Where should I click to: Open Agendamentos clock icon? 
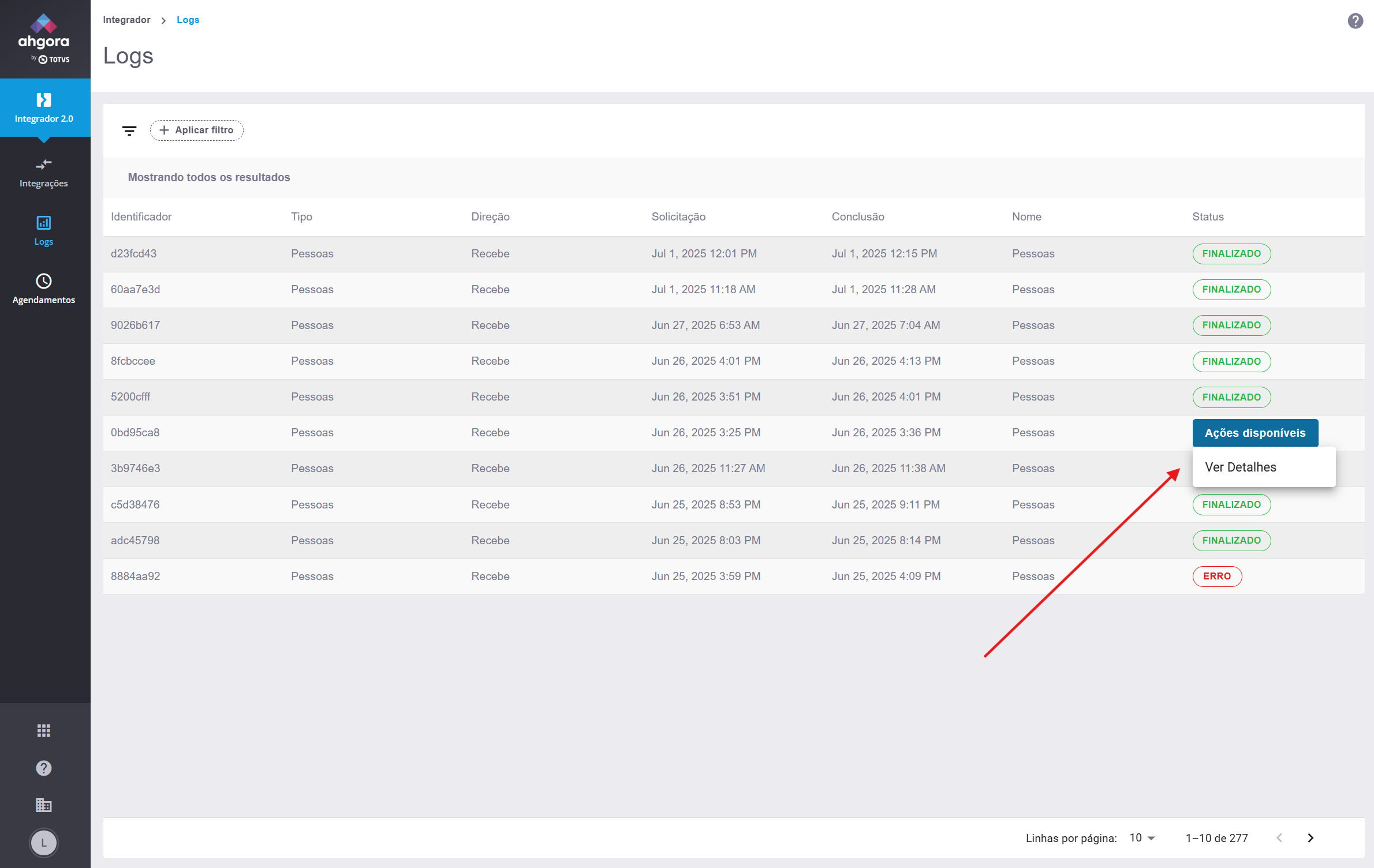coord(44,281)
